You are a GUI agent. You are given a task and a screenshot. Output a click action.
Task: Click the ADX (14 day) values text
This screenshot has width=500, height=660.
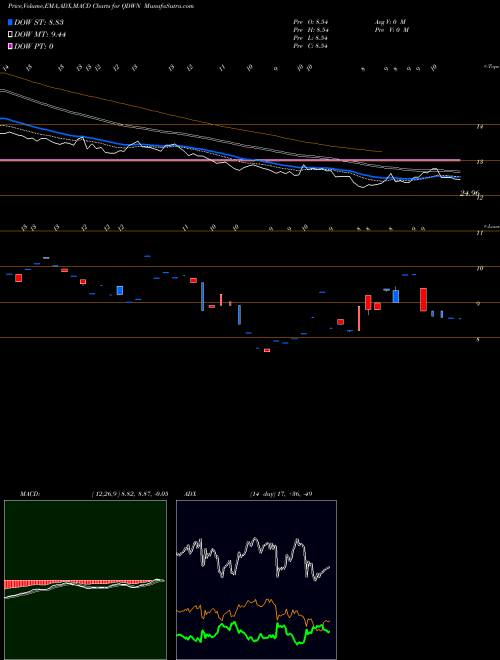click(x=281, y=494)
